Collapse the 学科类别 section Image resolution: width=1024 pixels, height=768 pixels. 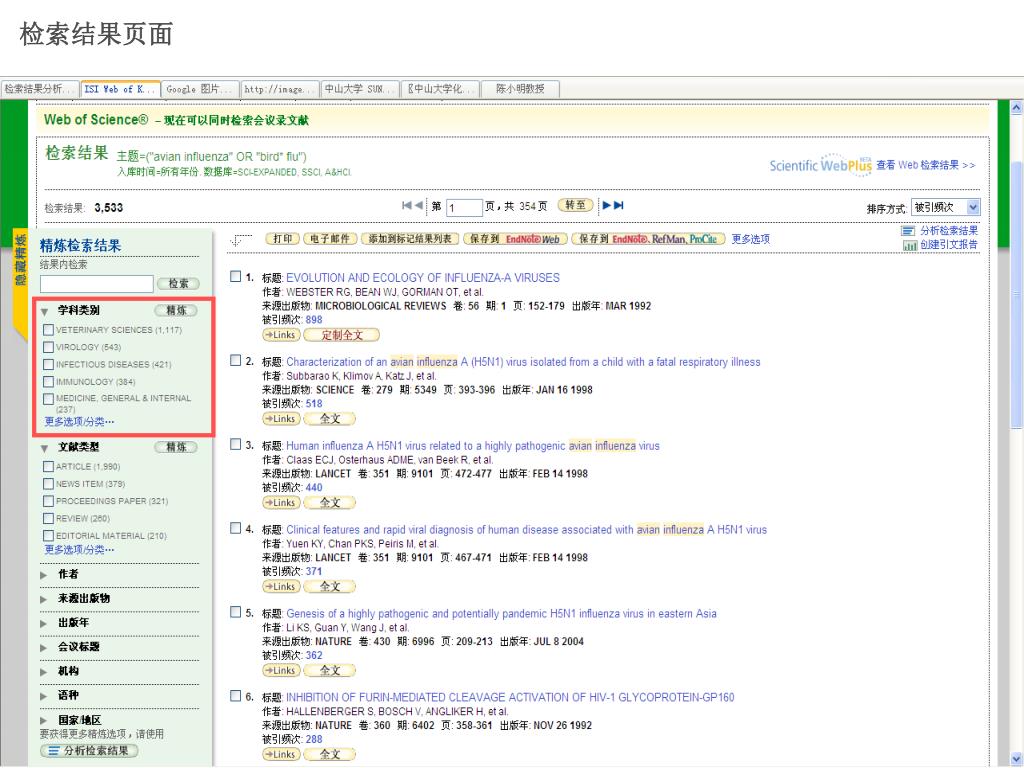click(44, 312)
